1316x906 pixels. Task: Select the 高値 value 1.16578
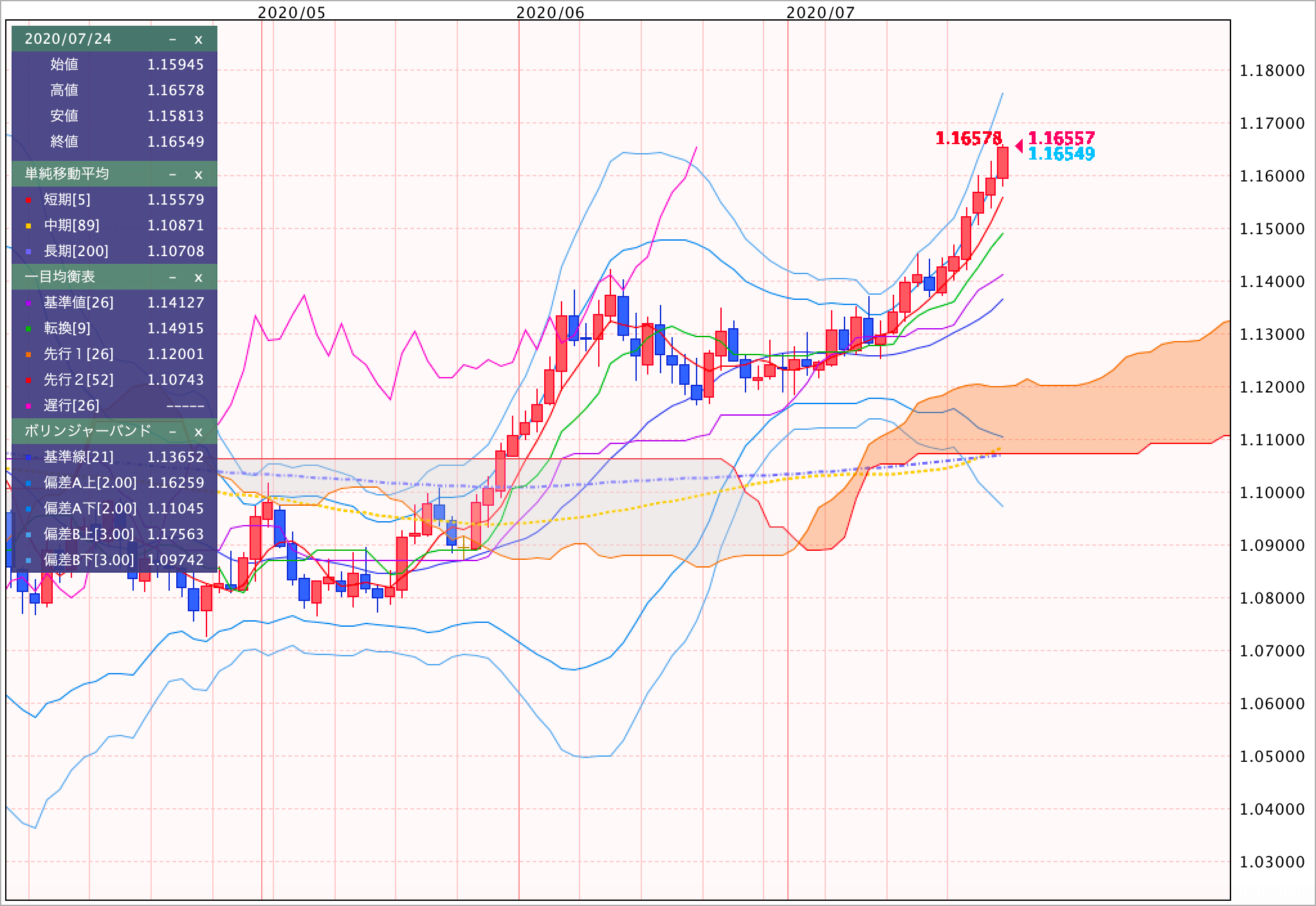176,90
